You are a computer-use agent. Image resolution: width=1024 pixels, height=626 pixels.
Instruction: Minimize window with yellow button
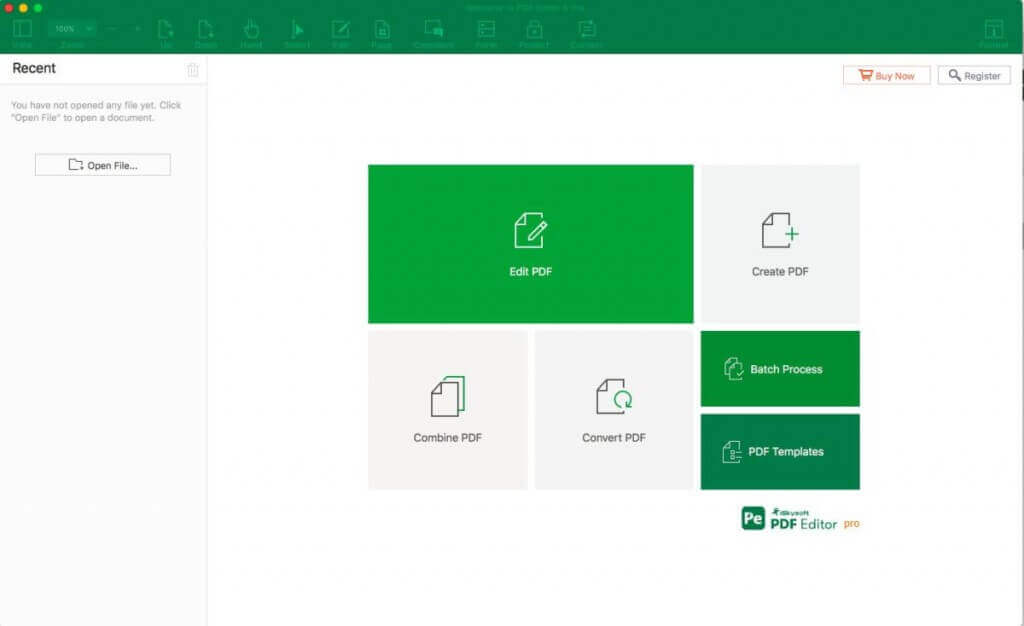pos(23,8)
